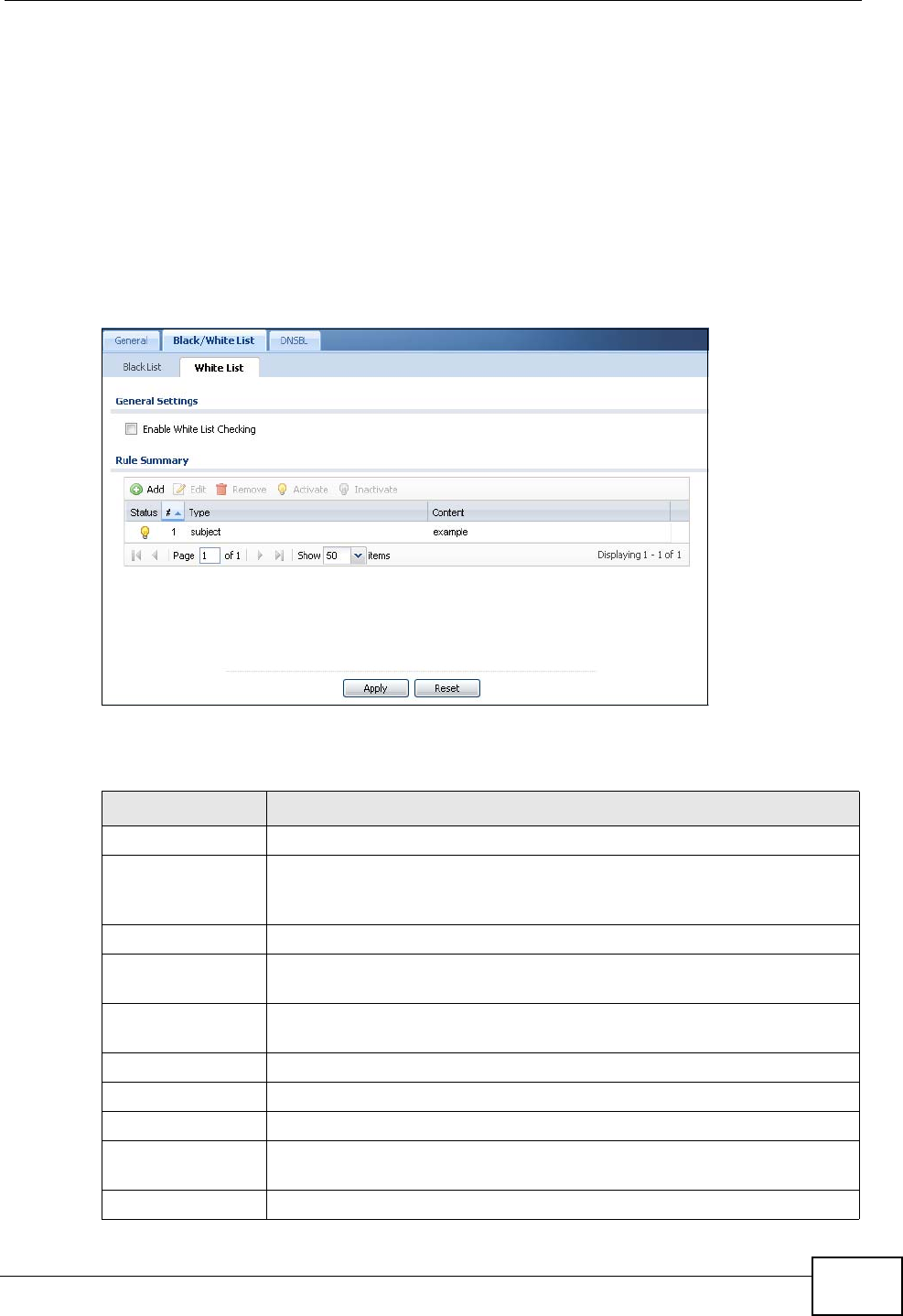Enable White List Checking checkbox
The height and width of the screenshot is (1316, 903).
pos(132,428)
